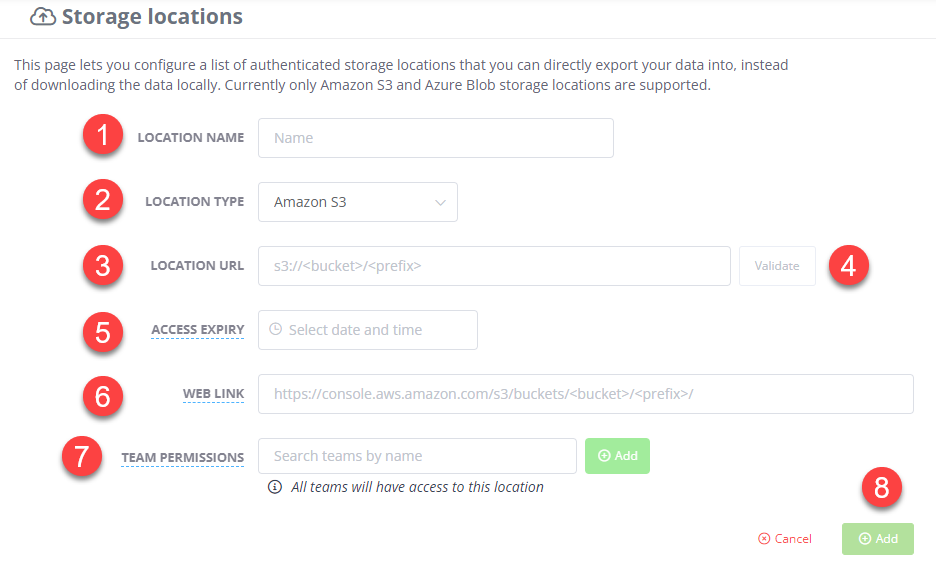Click the bottom-right Add button to save location

pyautogui.click(x=878, y=538)
